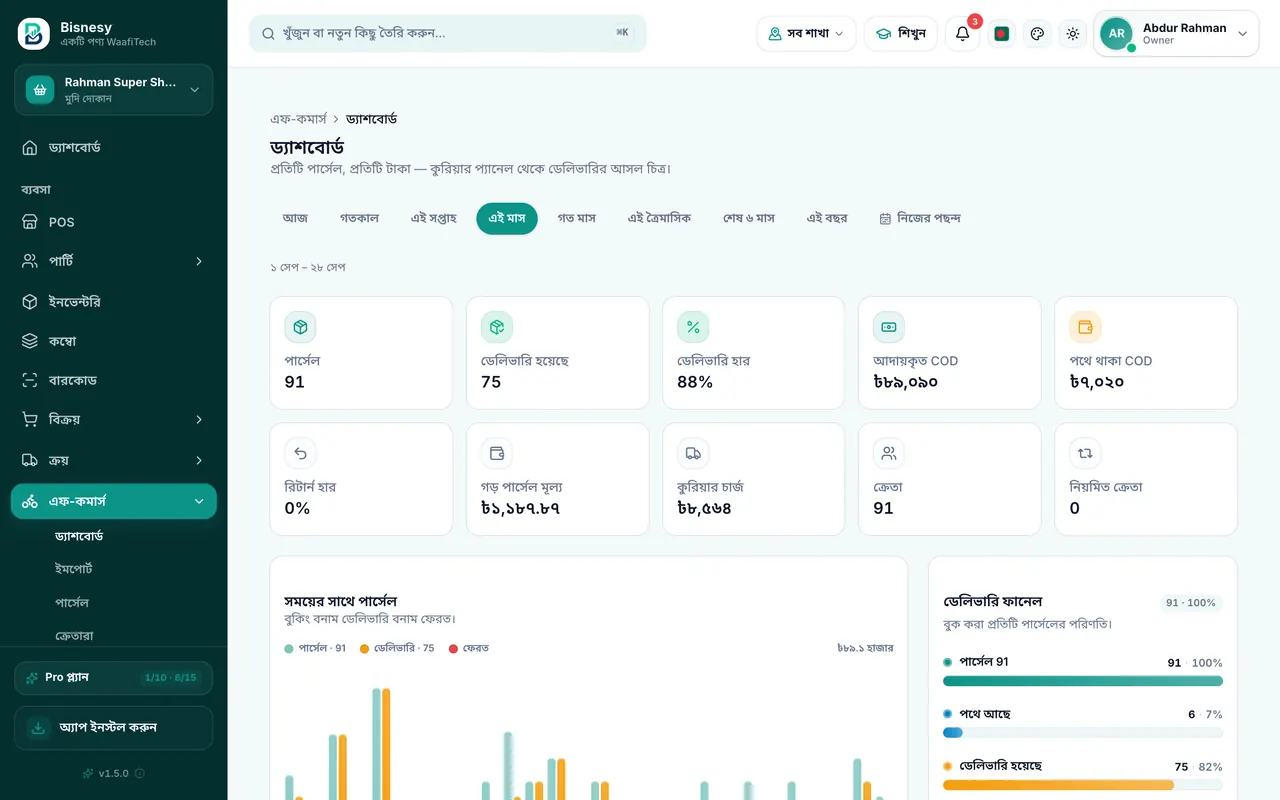This screenshot has height=800, width=1280.
Task: Open the color palette theme picker
Action: [x=1037, y=34]
